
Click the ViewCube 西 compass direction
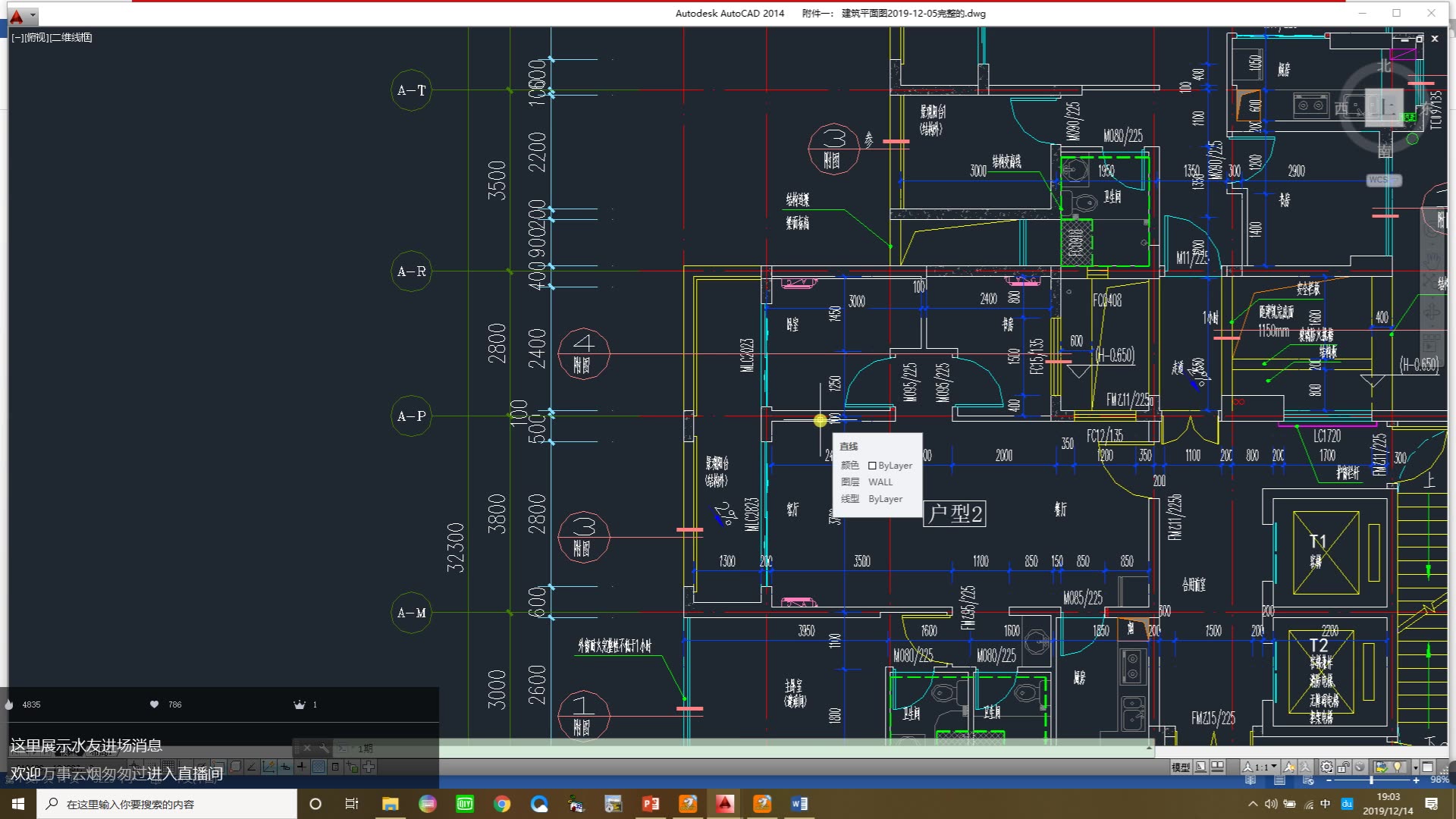(1341, 108)
